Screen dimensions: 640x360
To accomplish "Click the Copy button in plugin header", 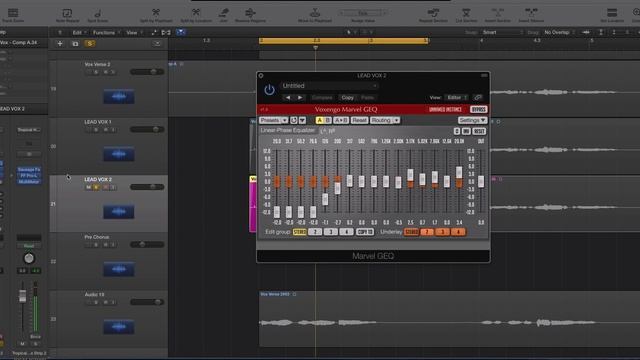I will tap(348, 98).
